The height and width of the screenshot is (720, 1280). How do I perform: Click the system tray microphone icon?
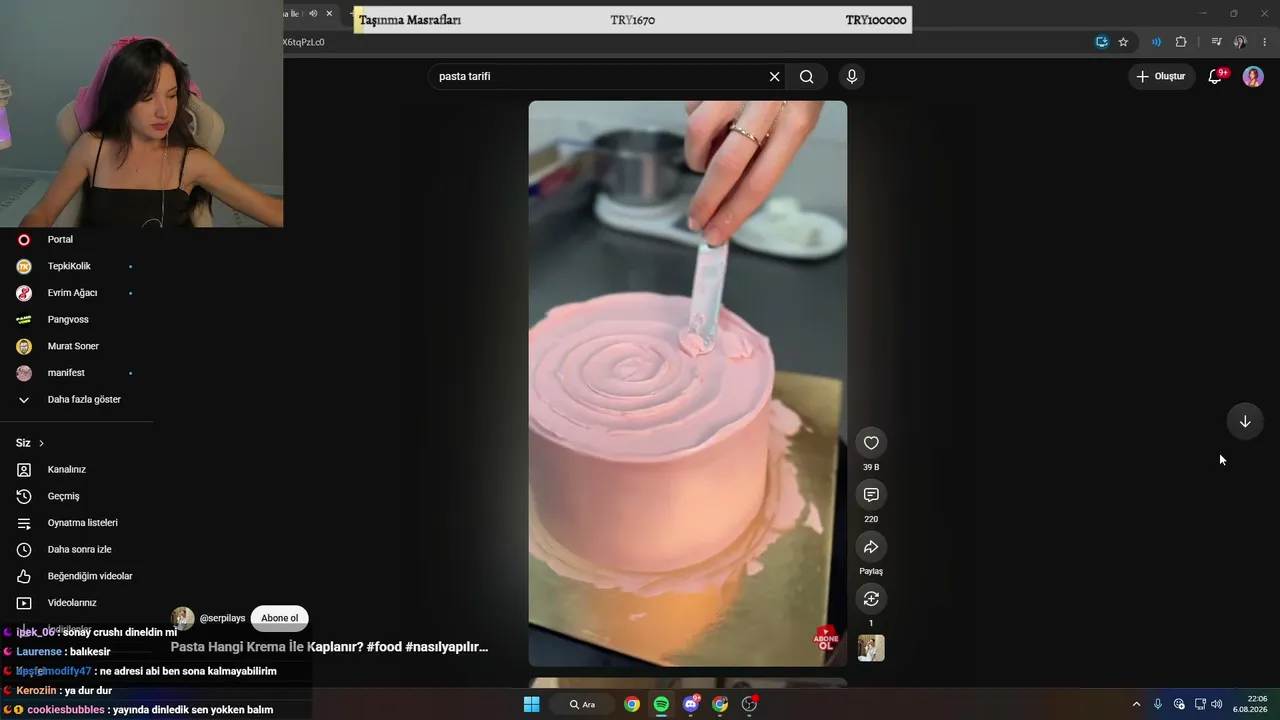click(x=1158, y=705)
